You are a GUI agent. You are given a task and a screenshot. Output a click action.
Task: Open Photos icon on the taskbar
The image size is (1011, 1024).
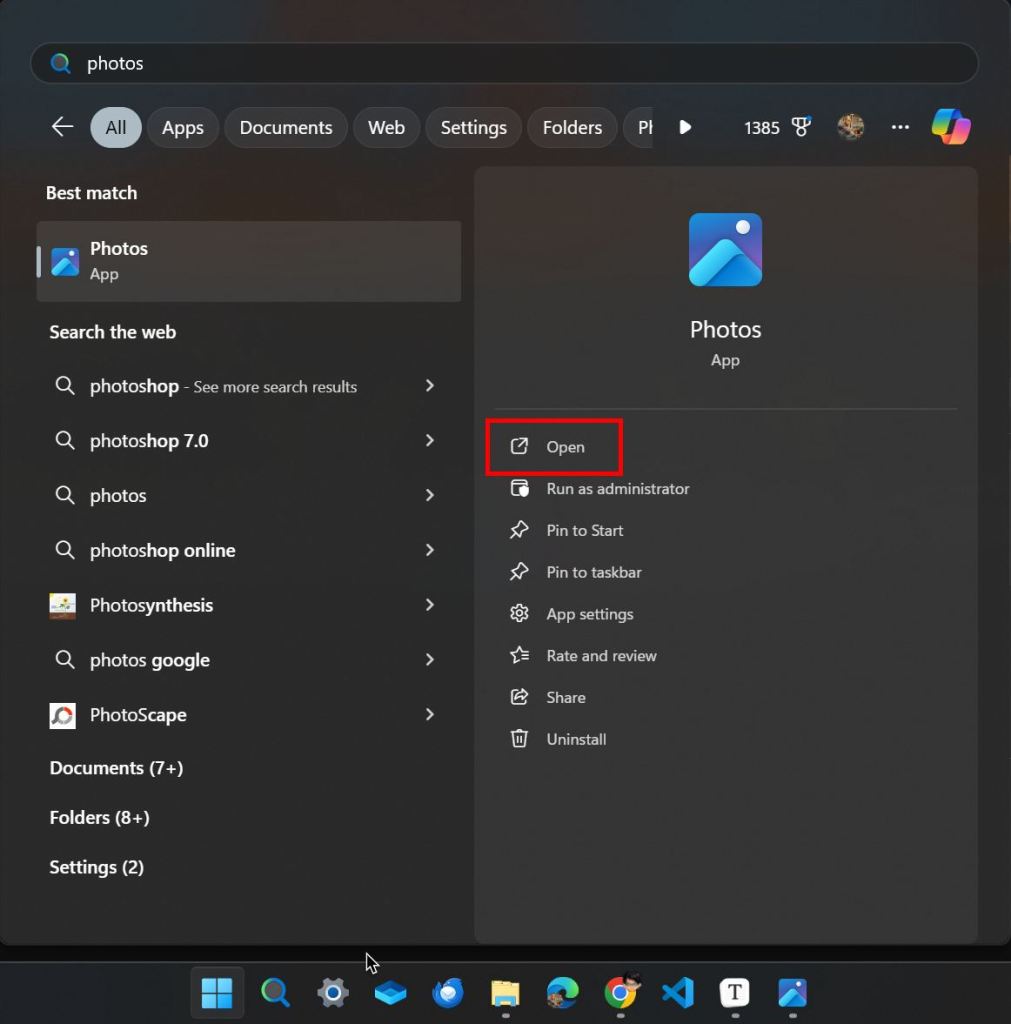(792, 993)
